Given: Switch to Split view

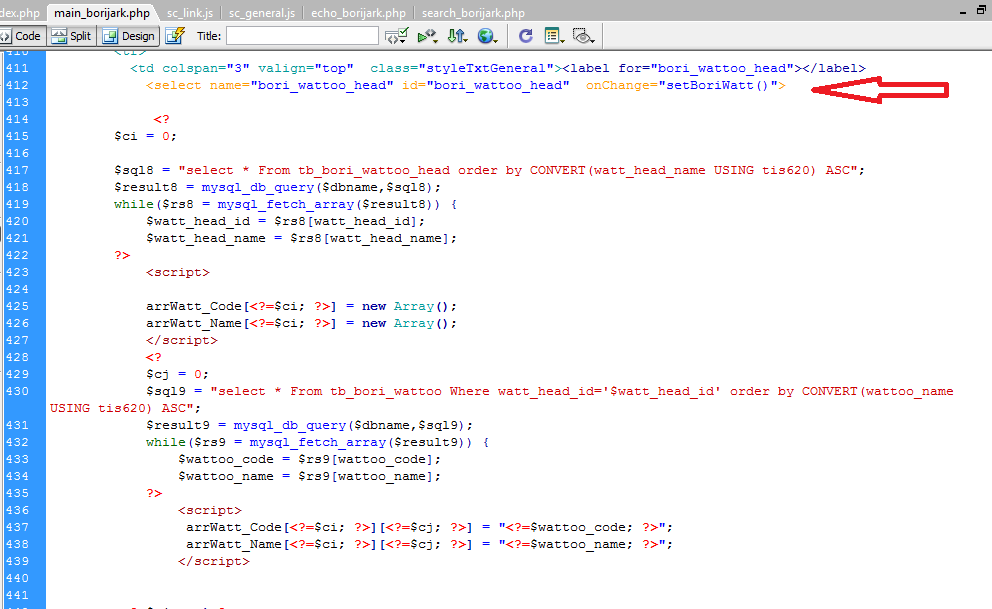Looking at the screenshot, I should 71,36.
